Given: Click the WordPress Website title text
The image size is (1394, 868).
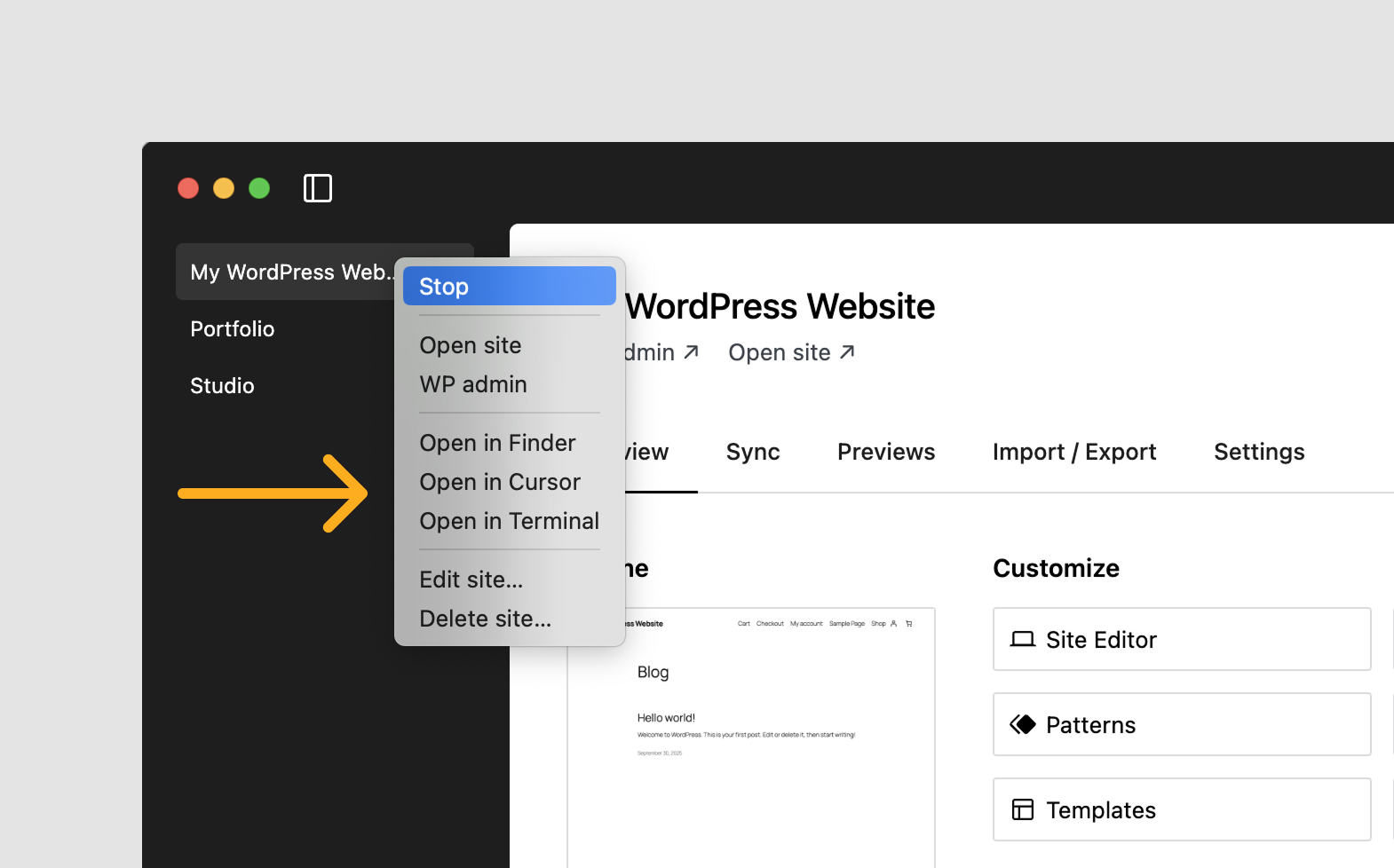Looking at the screenshot, I should point(780,306).
